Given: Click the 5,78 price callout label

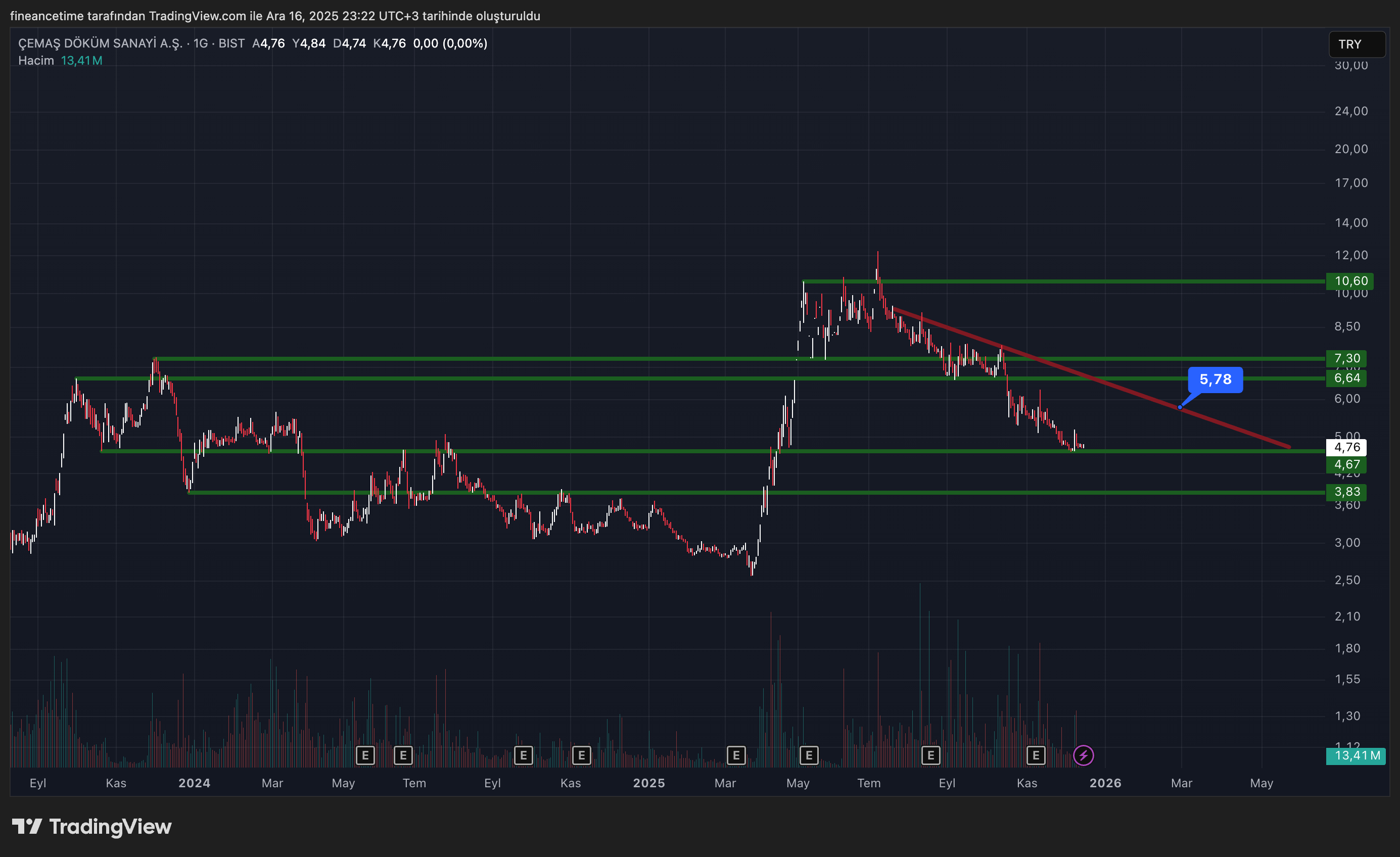Looking at the screenshot, I should click(x=1215, y=379).
